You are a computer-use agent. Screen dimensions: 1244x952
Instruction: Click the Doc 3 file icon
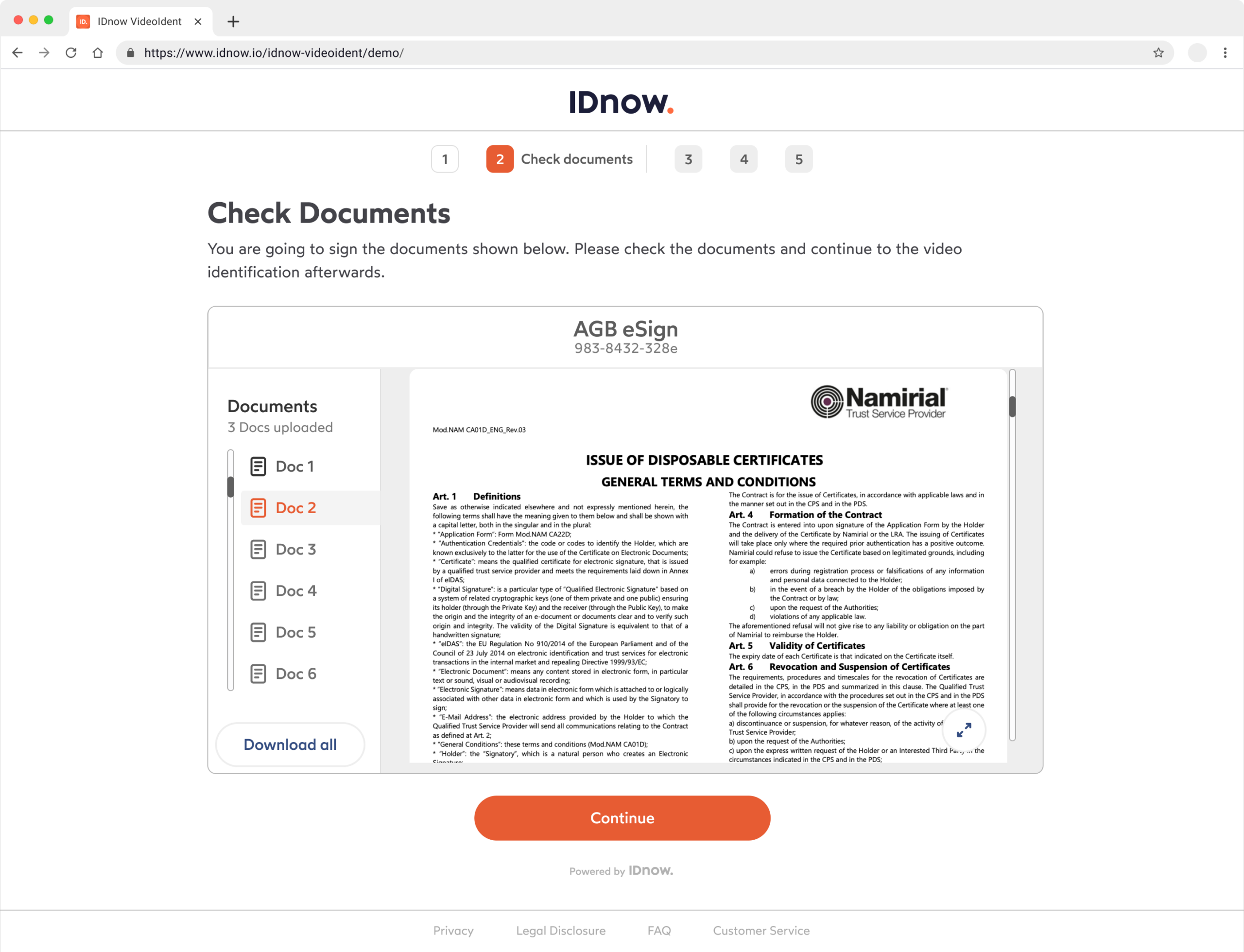tap(259, 549)
